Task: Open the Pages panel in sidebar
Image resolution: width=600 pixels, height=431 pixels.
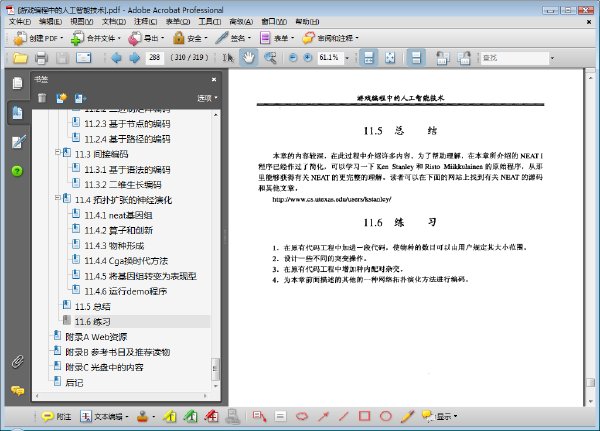Action: pyautogui.click(x=17, y=83)
